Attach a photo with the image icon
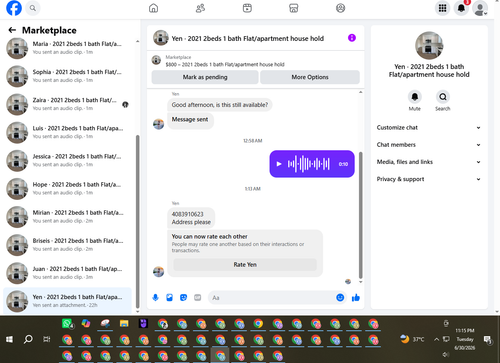 (x=169, y=297)
